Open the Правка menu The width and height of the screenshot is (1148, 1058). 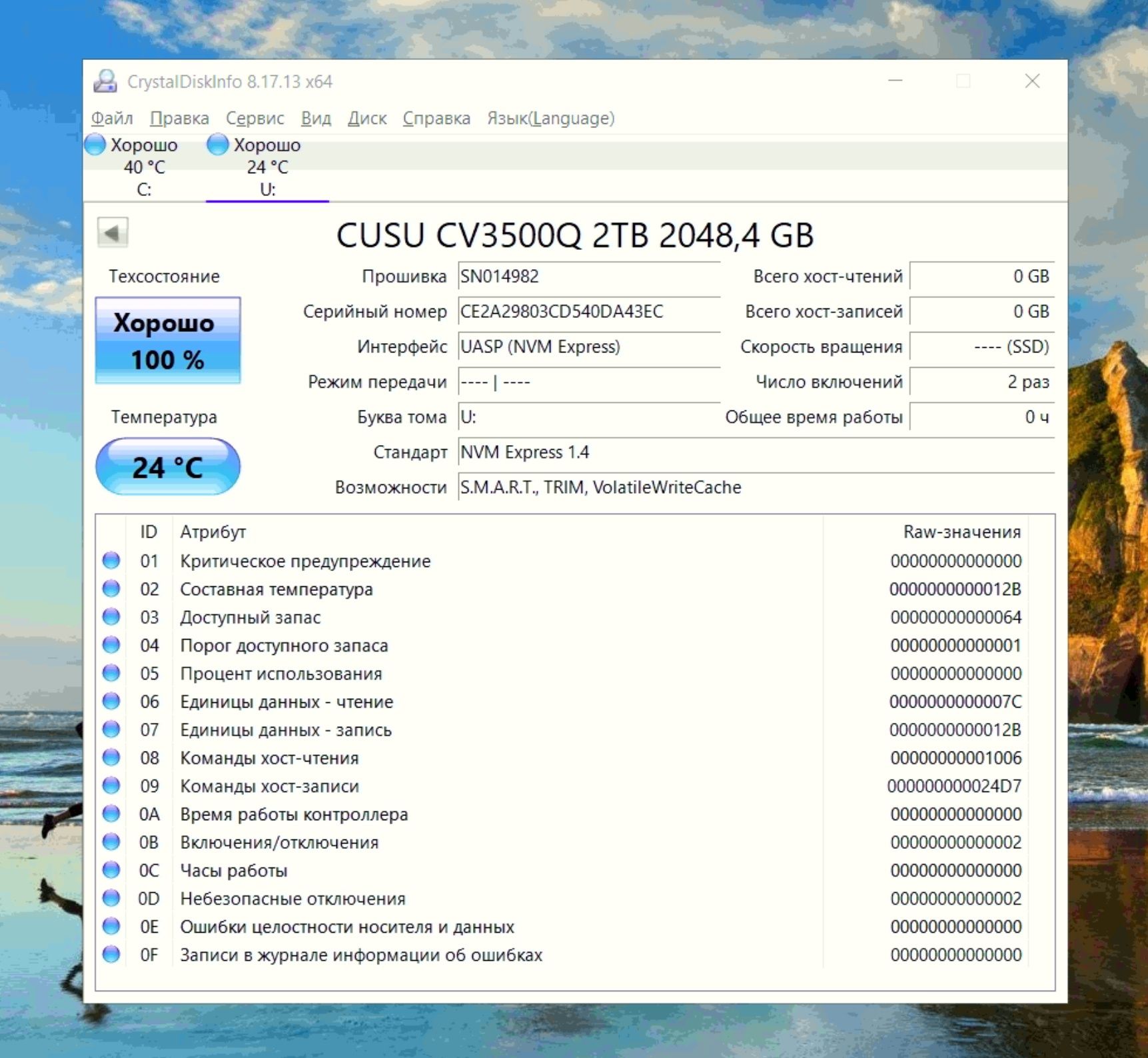179,119
